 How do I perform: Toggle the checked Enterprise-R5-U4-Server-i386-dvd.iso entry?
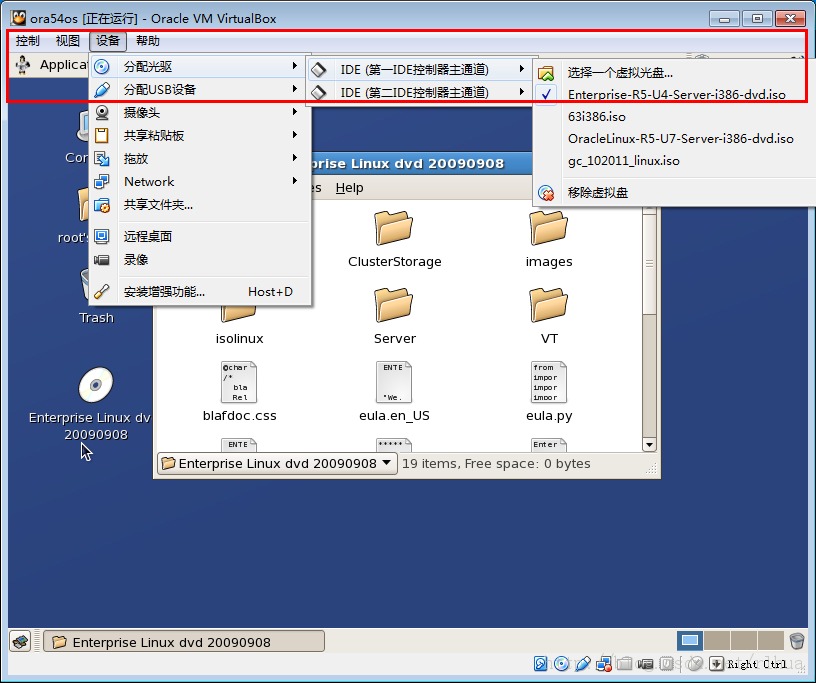pos(675,95)
